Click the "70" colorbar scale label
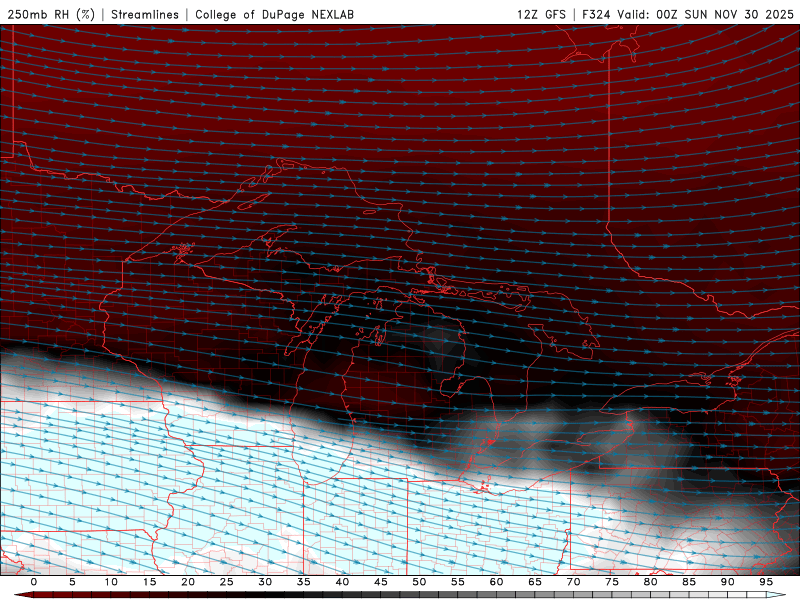This screenshot has height=600, width=800. (573, 582)
